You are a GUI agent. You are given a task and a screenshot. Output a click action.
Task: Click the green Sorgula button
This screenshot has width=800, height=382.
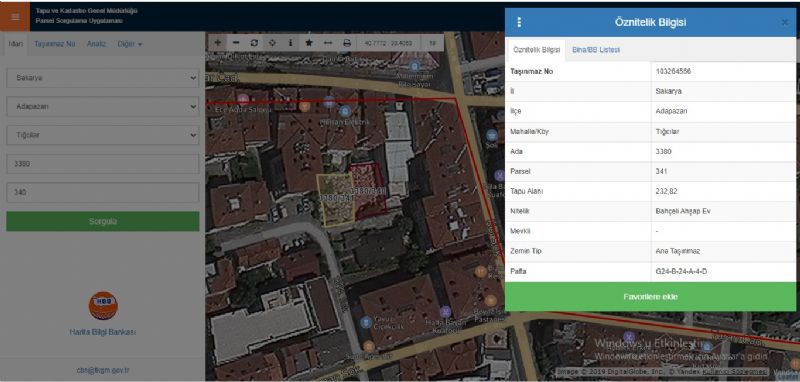pos(103,221)
